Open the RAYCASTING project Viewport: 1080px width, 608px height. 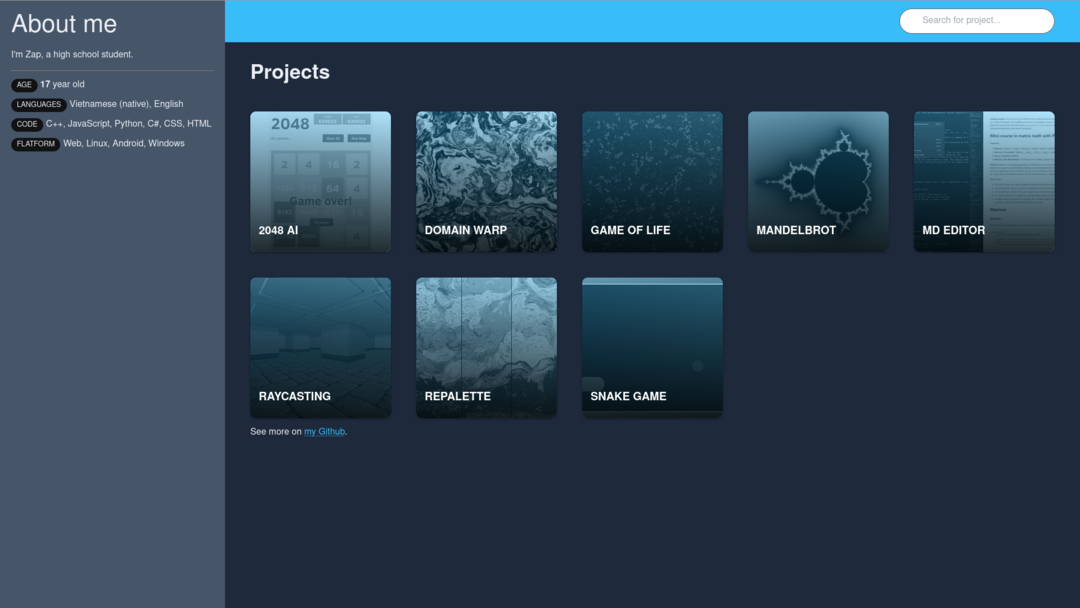coord(320,347)
